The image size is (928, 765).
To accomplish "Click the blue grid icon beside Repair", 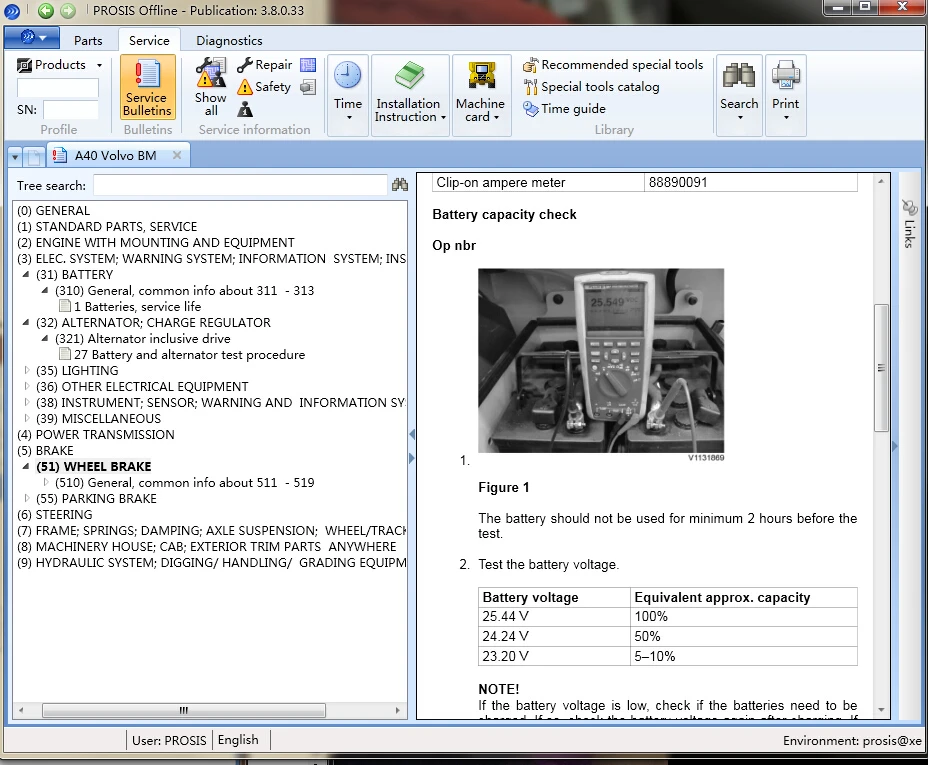I will point(308,65).
